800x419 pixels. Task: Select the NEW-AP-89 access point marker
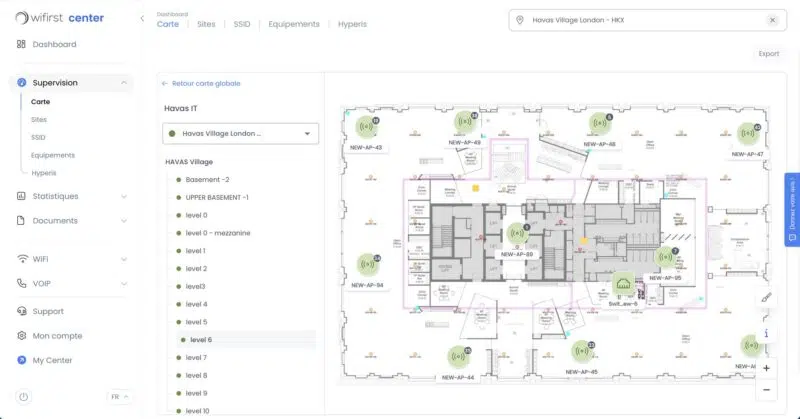point(517,234)
